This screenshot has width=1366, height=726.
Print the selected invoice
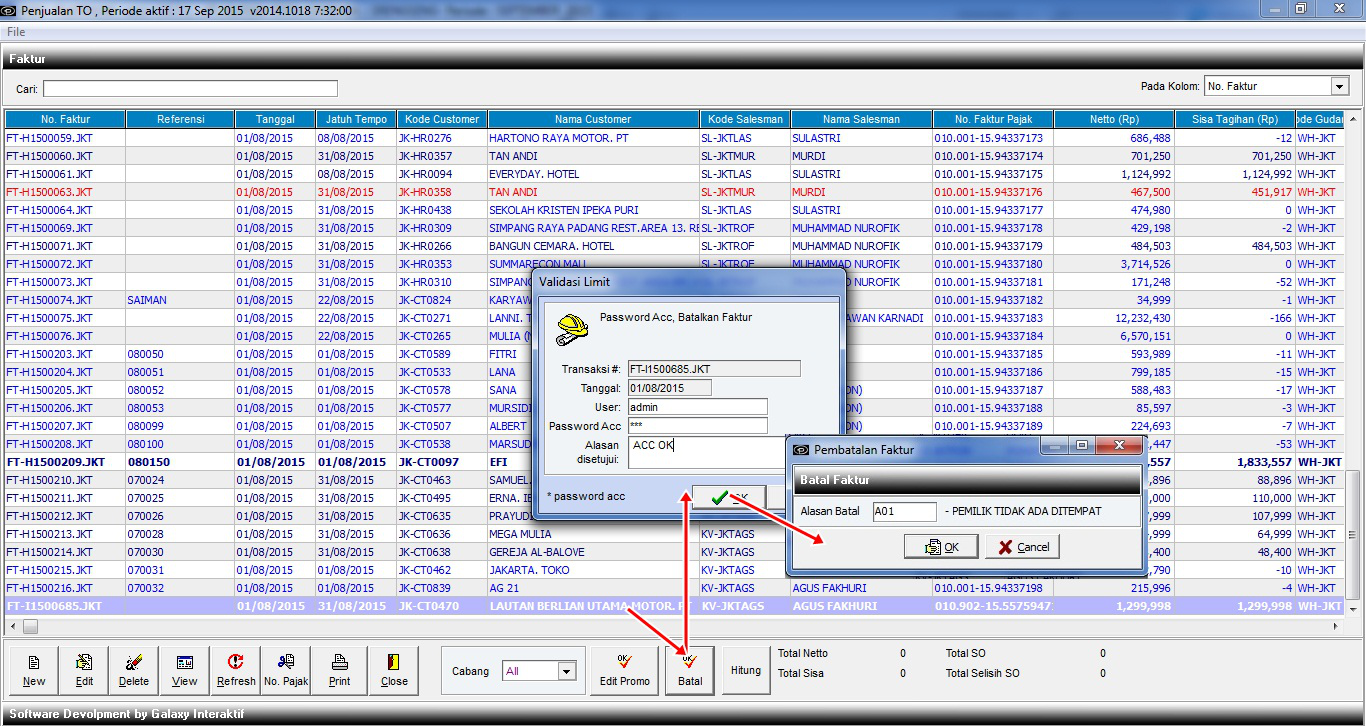[x=339, y=670]
